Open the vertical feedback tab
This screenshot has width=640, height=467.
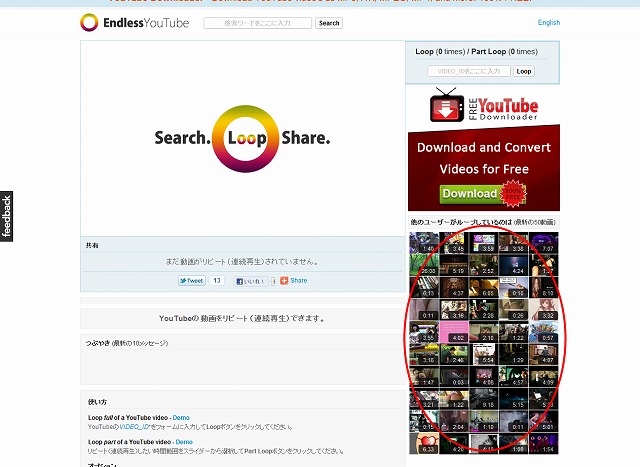(7, 216)
